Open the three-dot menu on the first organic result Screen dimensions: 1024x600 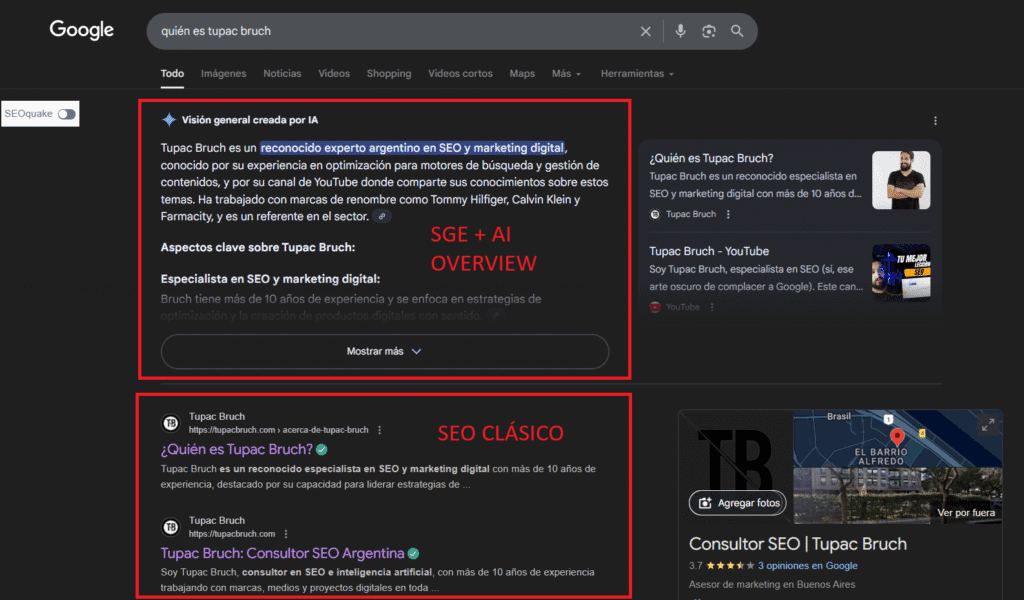click(380, 429)
